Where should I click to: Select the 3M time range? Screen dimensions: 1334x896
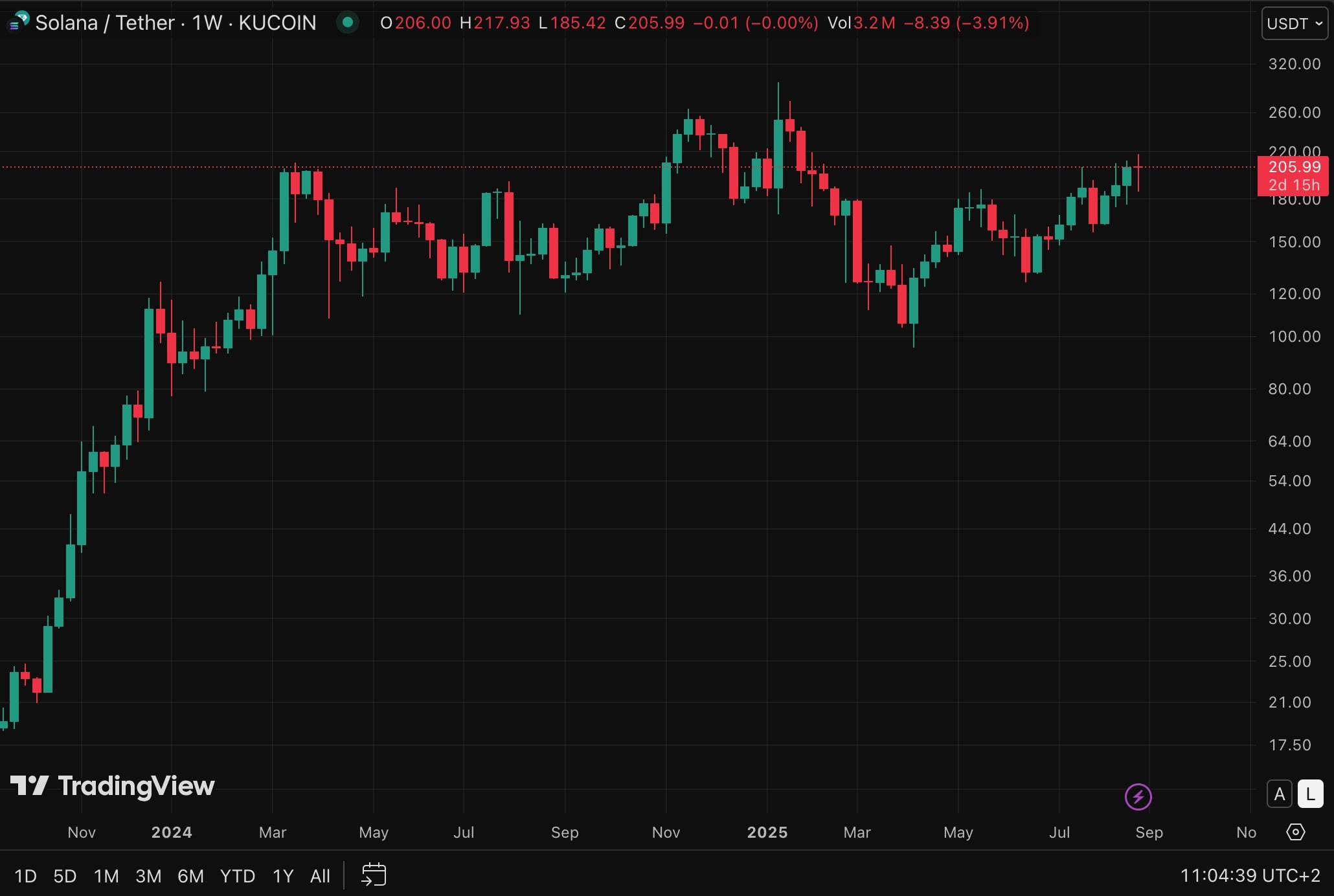point(148,876)
